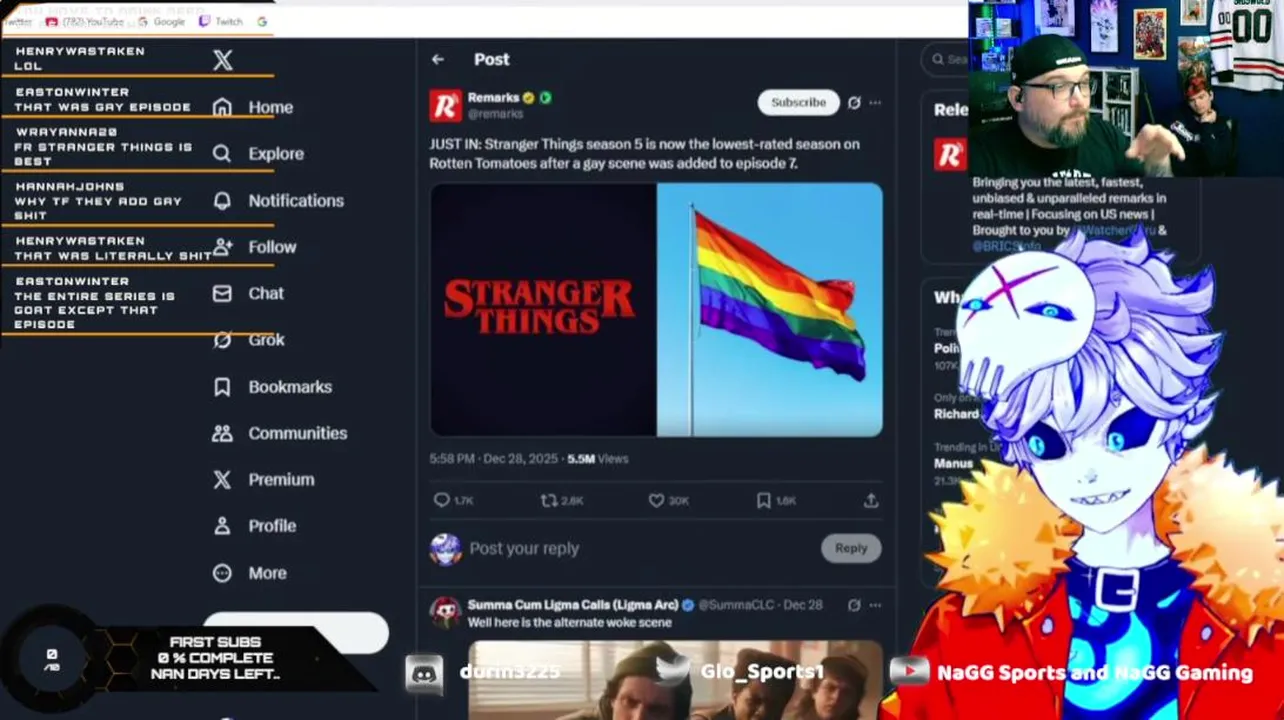Open the Twitch browser bookmark
The width and height of the screenshot is (1284, 720).
[221, 21]
